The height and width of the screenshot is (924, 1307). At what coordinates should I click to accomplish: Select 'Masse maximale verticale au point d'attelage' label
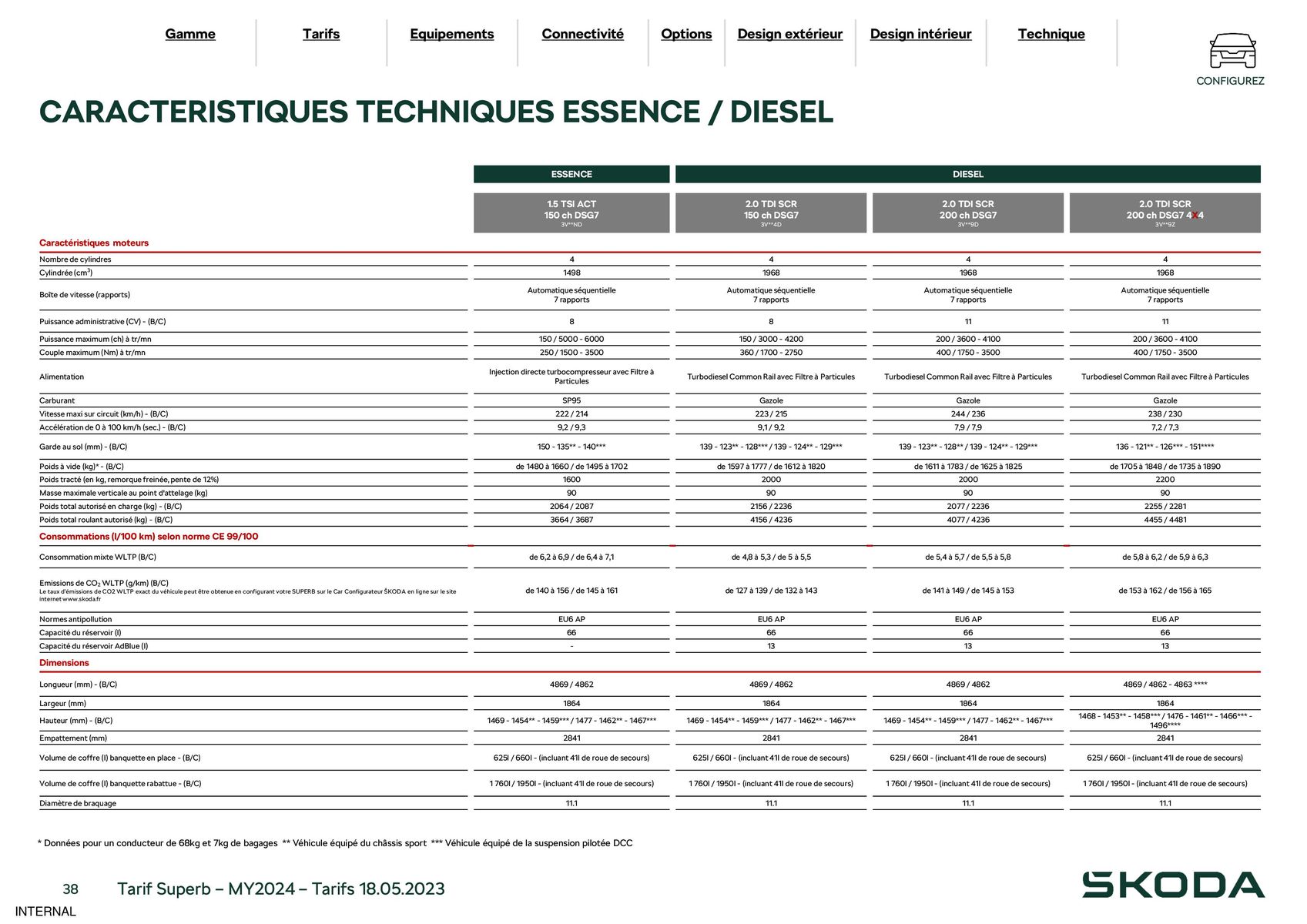point(123,493)
